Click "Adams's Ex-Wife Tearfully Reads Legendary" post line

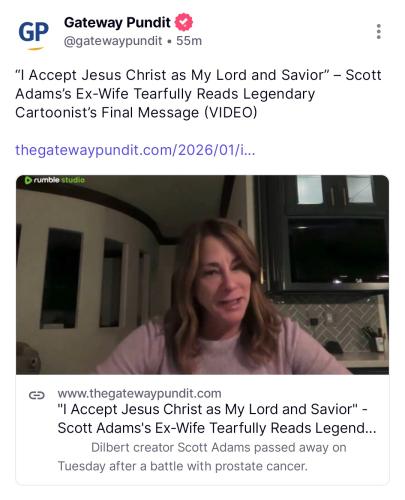165,94
